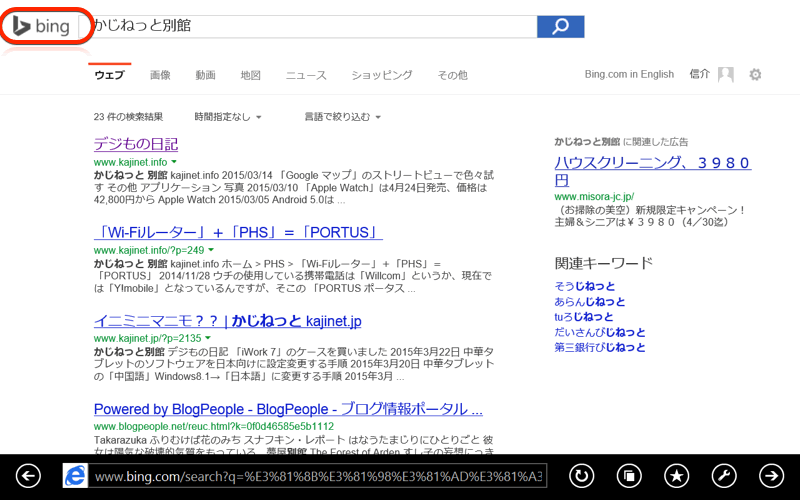This screenshot has height=500, width=800.
Task: Expand the 時間指定なし time filter dropdown
Action: (x=228, y=117)
